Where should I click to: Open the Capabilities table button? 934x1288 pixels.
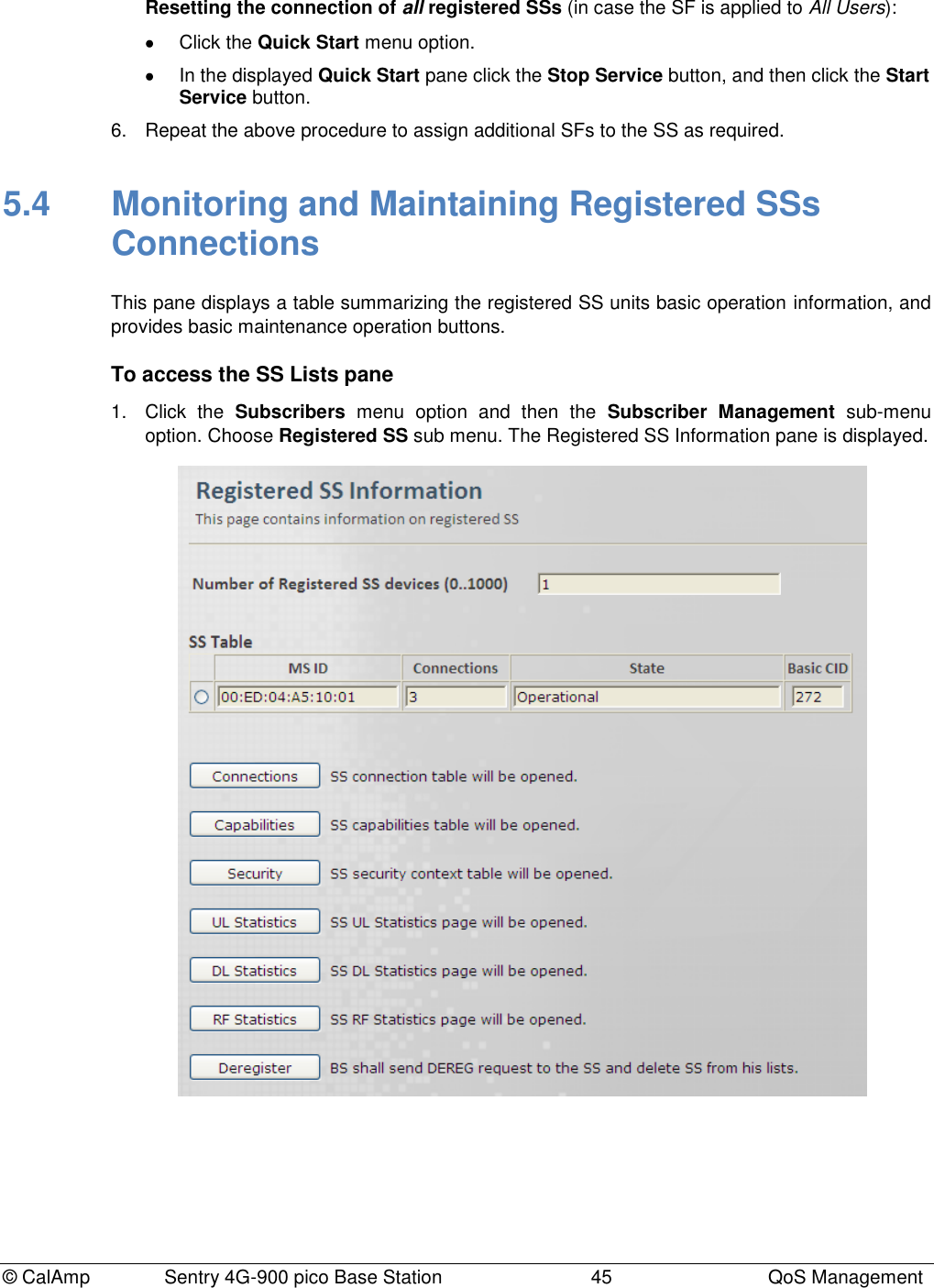point(255,824)
